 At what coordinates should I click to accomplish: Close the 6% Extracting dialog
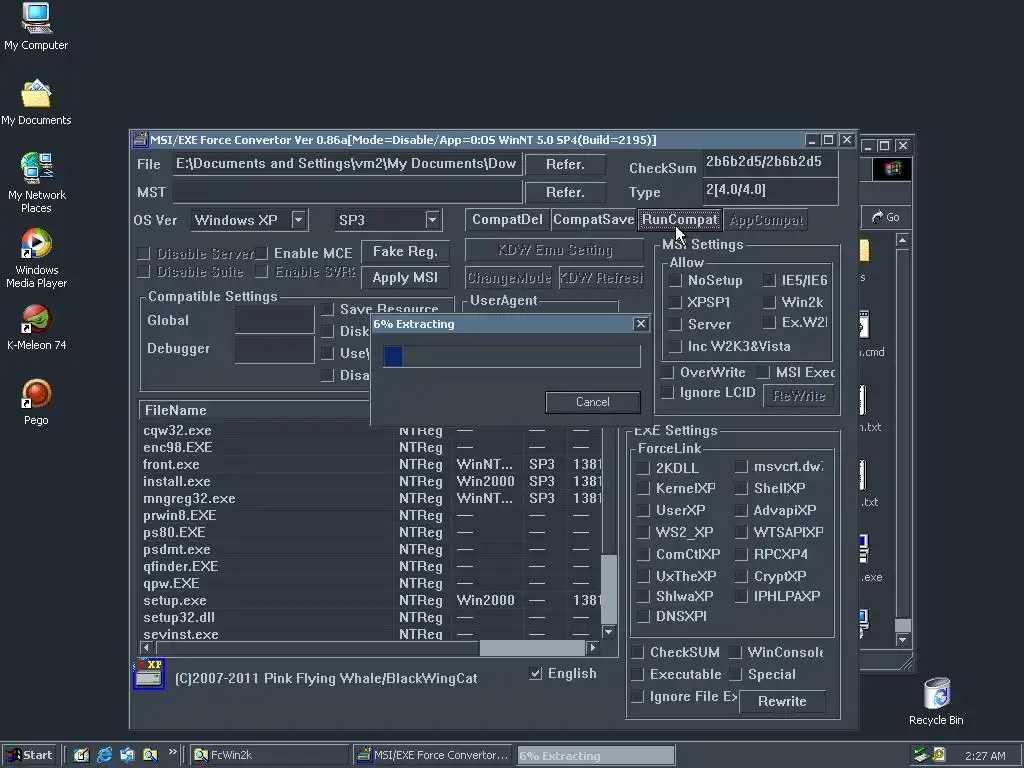tap(641, 324)
